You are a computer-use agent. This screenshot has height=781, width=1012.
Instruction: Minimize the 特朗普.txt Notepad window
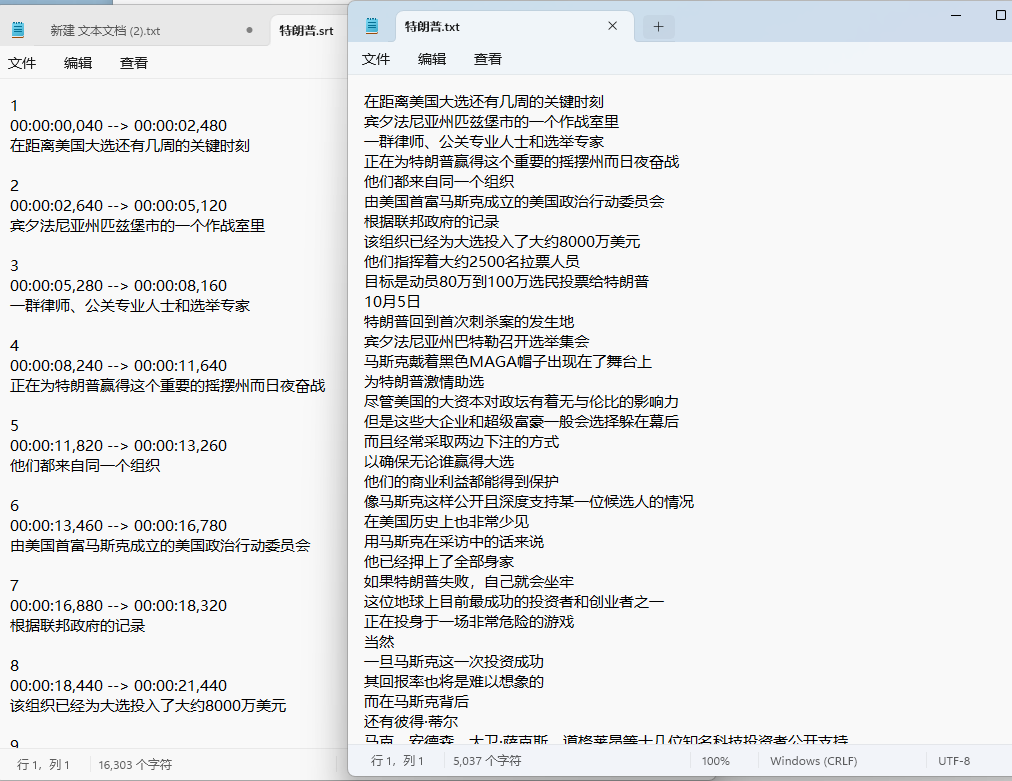tap(956, 15)
